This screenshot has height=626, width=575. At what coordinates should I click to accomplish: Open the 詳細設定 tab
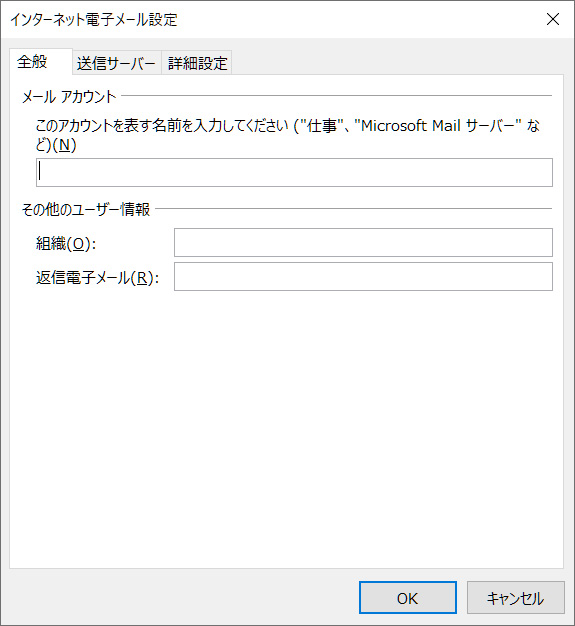(197, 63)
